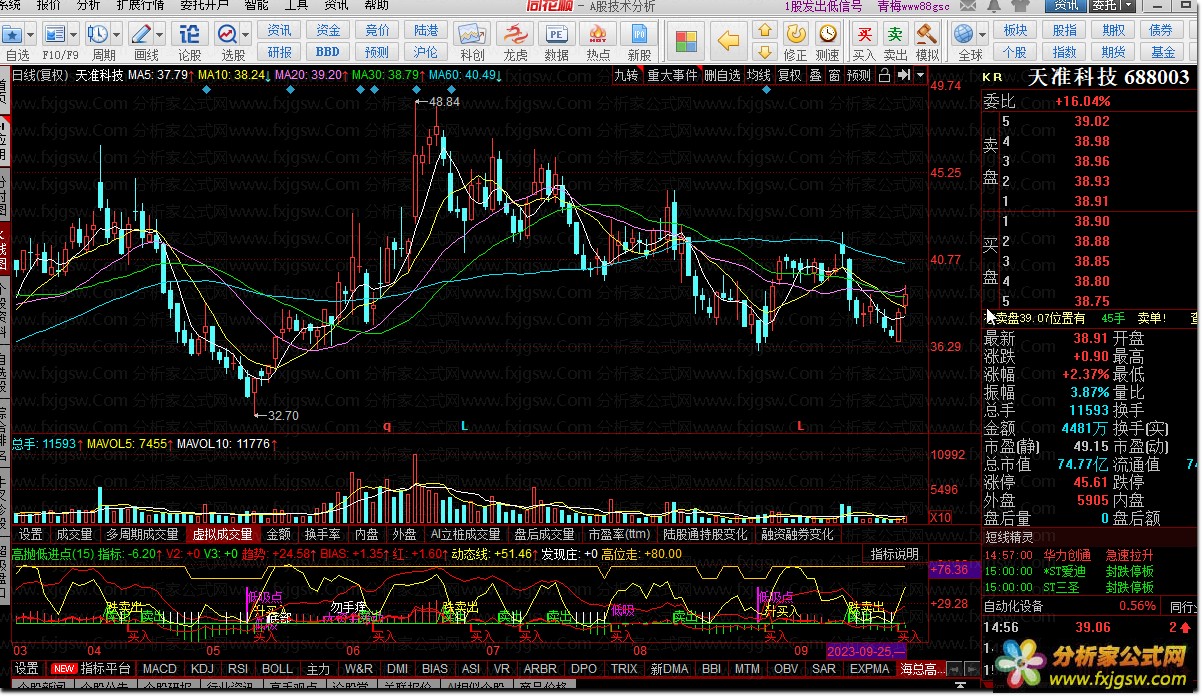Open the 全球 globe icon

964,35
